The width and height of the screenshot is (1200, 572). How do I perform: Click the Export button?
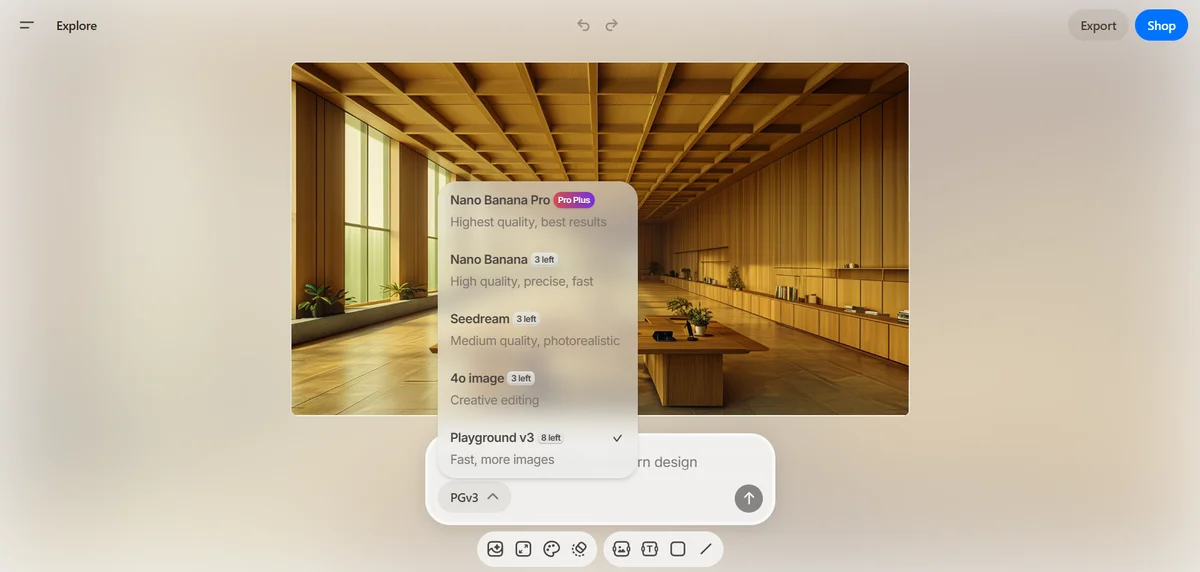point(1098,26)
